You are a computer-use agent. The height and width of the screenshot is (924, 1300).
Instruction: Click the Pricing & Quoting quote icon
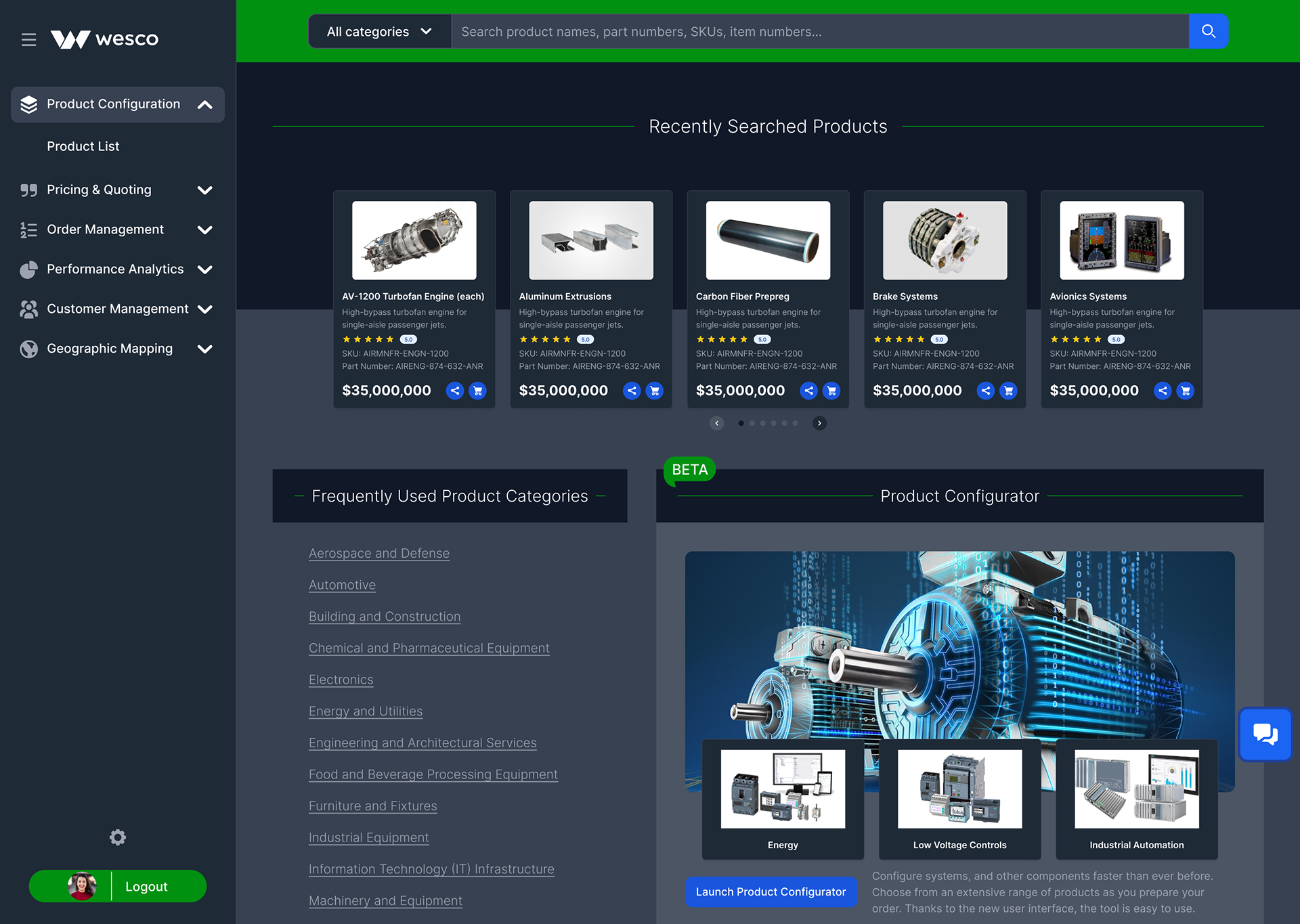pos(28,190)
